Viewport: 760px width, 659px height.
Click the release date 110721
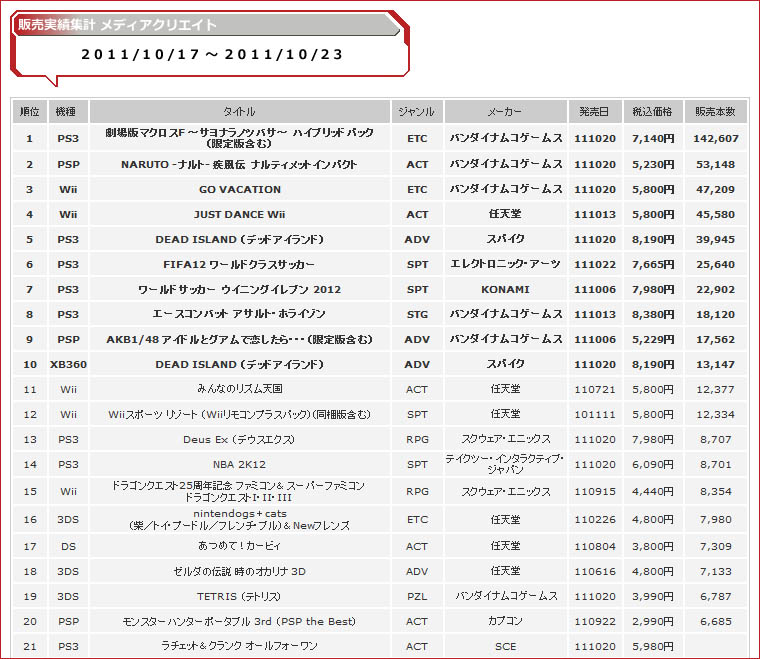[x=595, y=390]
